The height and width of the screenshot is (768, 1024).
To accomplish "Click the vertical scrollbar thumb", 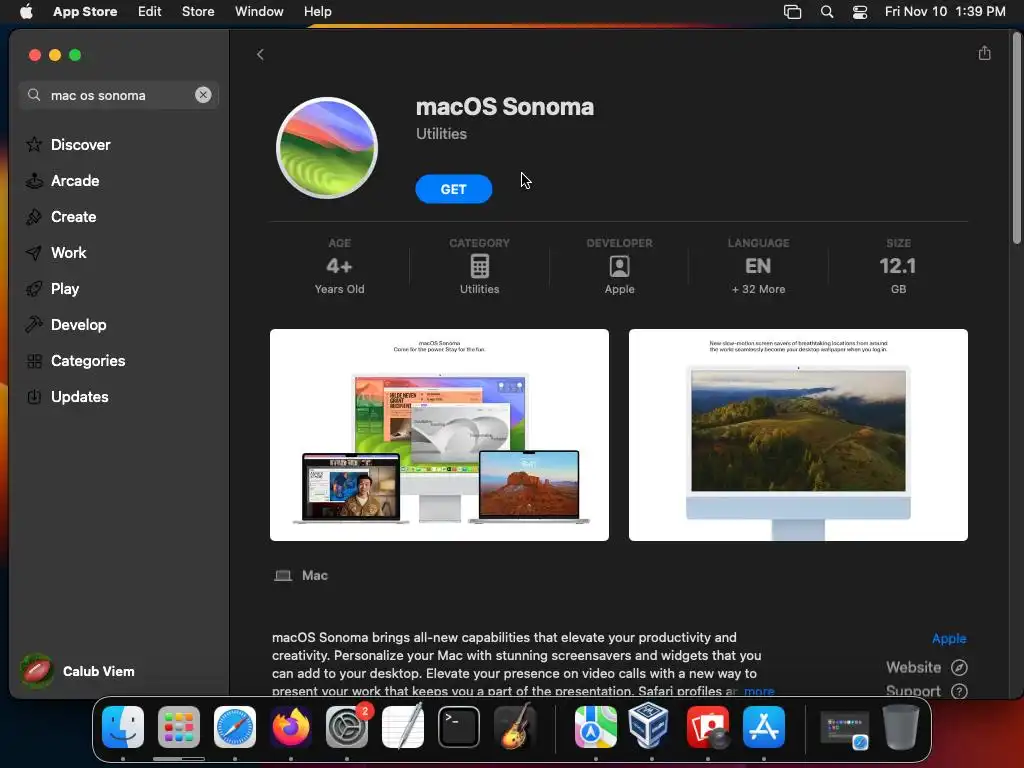I will click(1016, 138).
